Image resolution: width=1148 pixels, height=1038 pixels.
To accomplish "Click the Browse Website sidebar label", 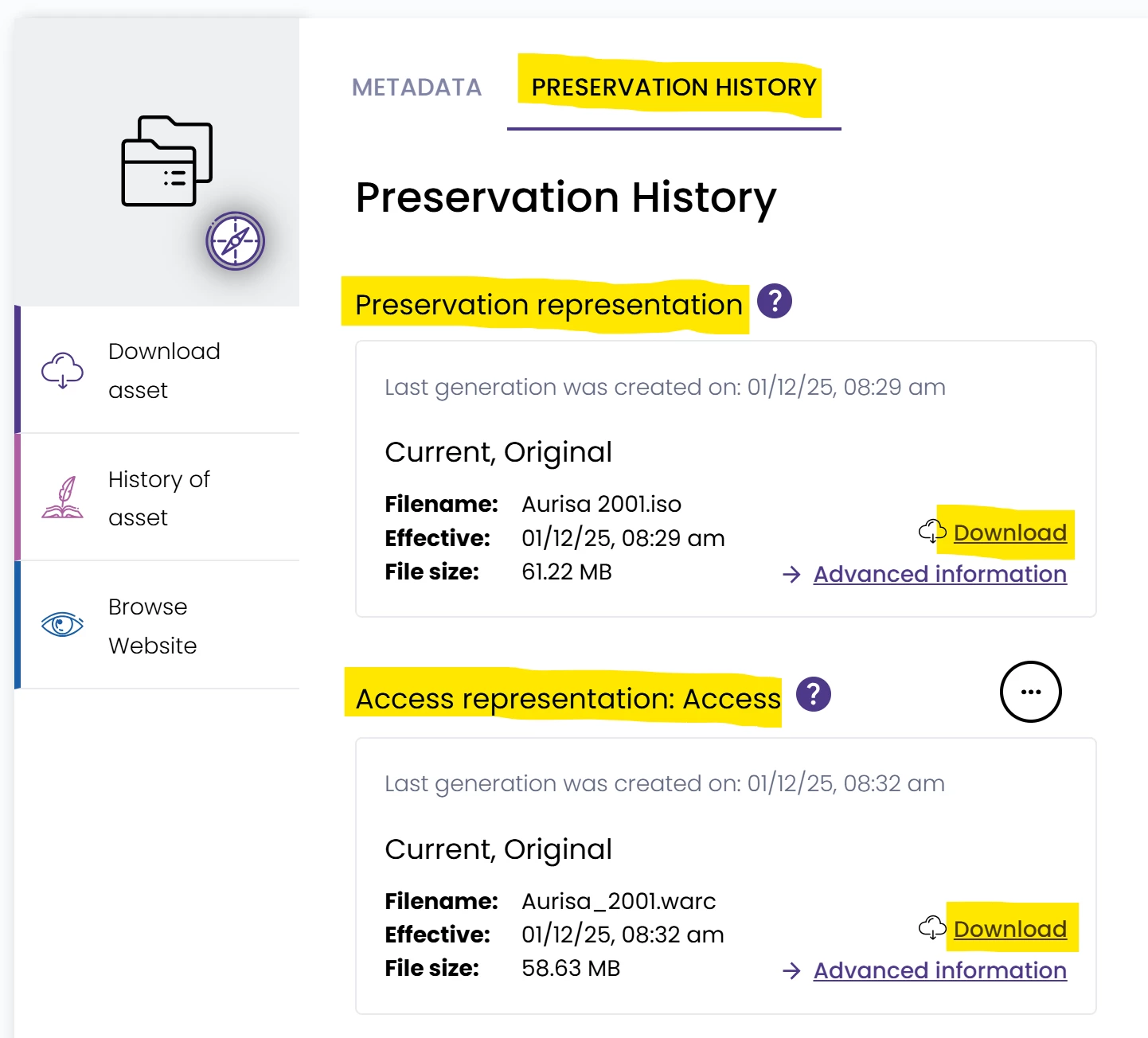I will point(152,626).
